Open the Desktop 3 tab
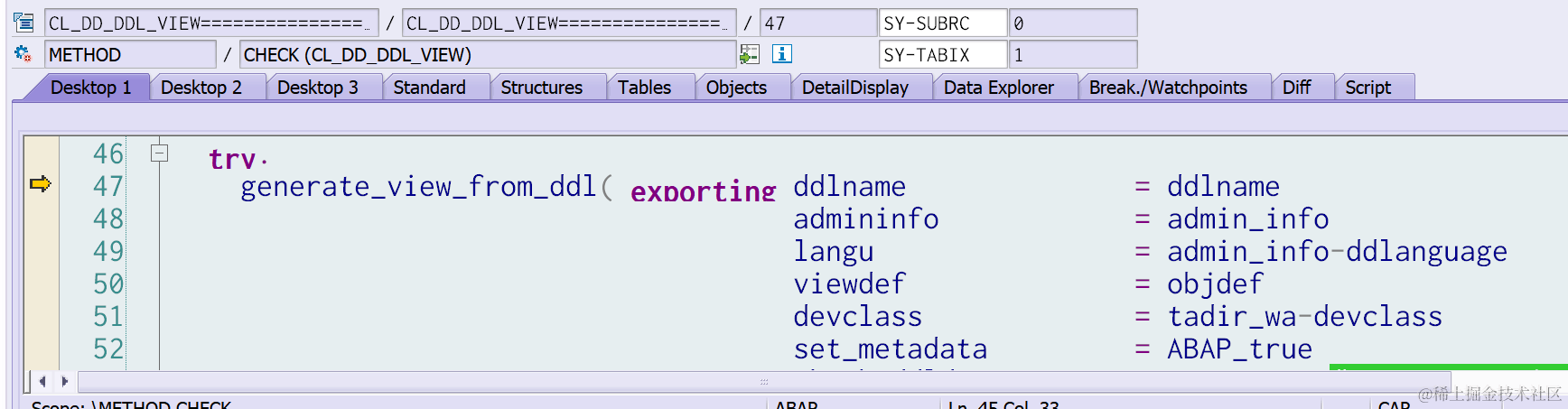 pos(318,88)
